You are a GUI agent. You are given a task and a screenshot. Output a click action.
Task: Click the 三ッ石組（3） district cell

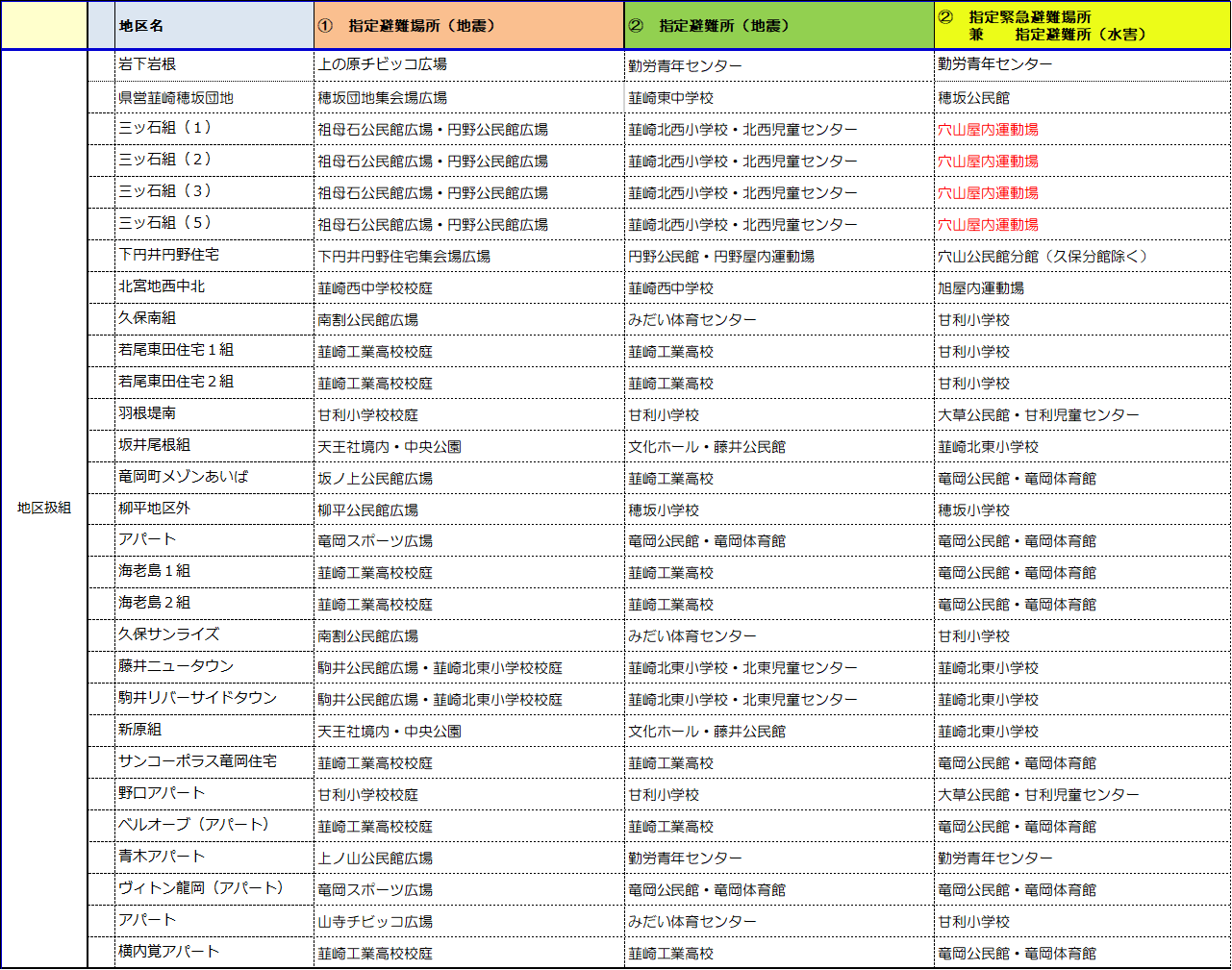point(214,192)
